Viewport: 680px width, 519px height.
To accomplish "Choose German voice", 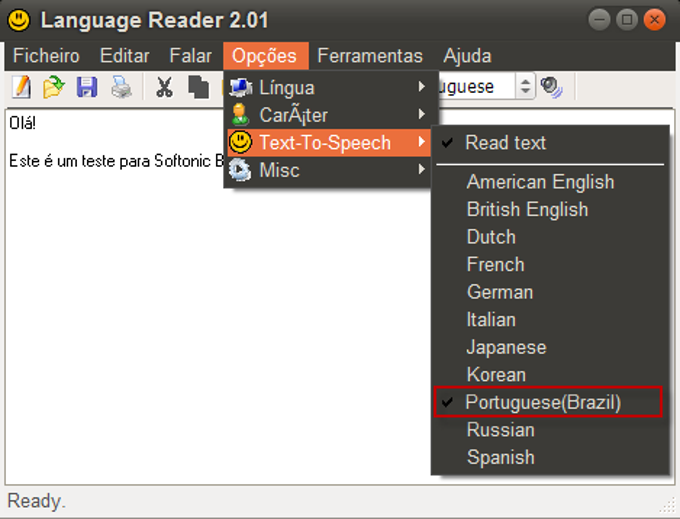I will [x=550, y=292].
